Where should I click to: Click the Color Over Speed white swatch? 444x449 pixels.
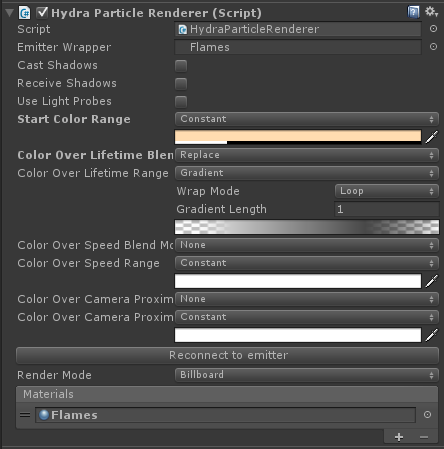[x=298, y=281]
